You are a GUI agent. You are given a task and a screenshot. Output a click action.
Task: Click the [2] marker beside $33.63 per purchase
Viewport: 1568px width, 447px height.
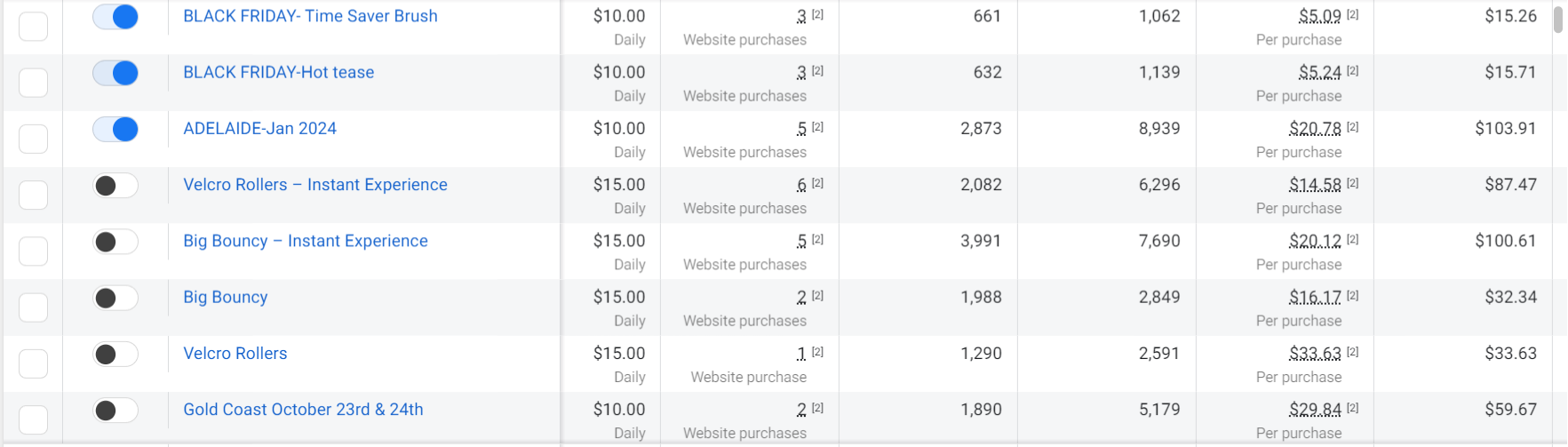[1352, 352]
